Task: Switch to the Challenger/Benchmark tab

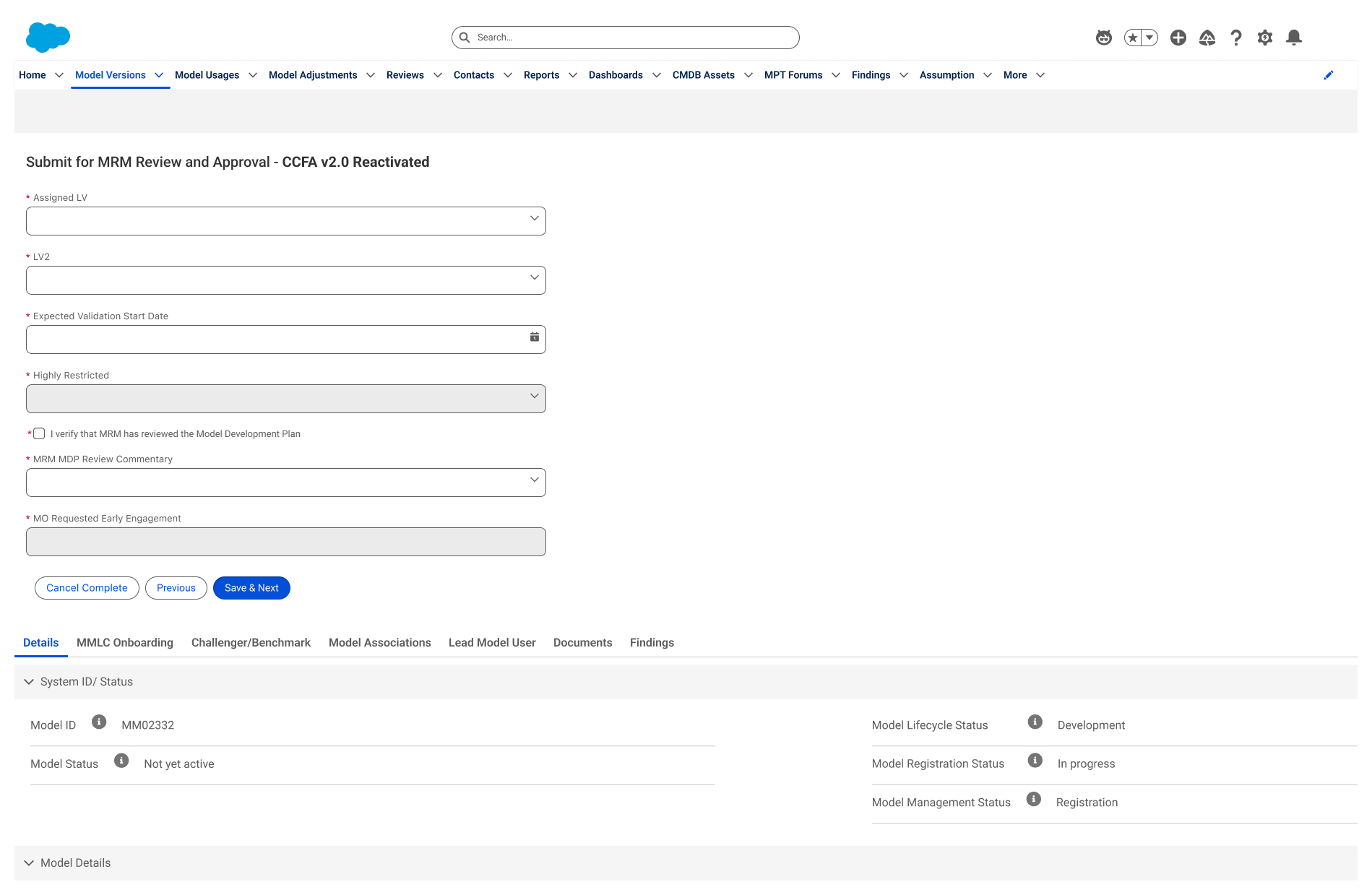Action: coord(251,643)
